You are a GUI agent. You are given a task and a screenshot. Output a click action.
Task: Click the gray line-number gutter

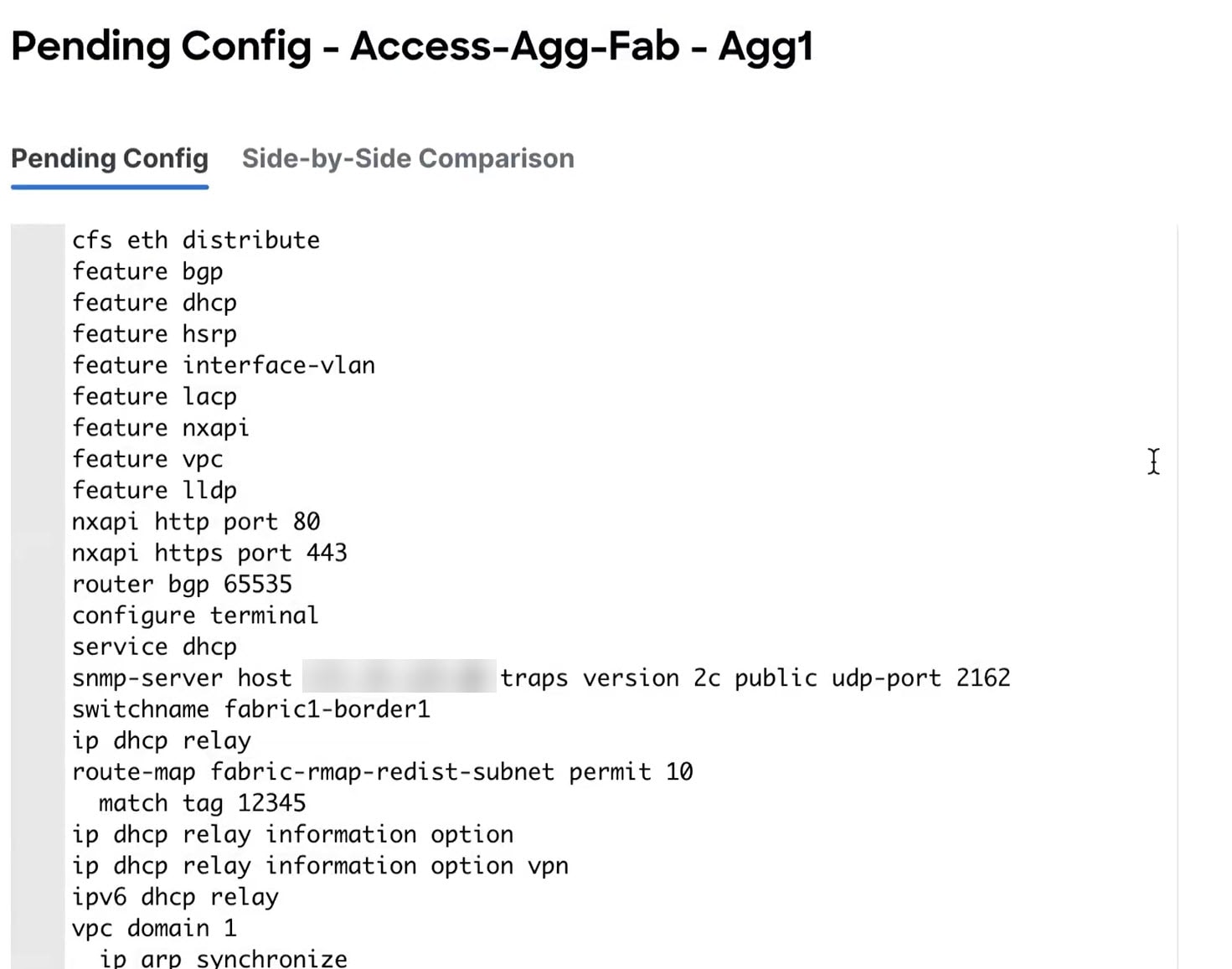tap(38, 596)
